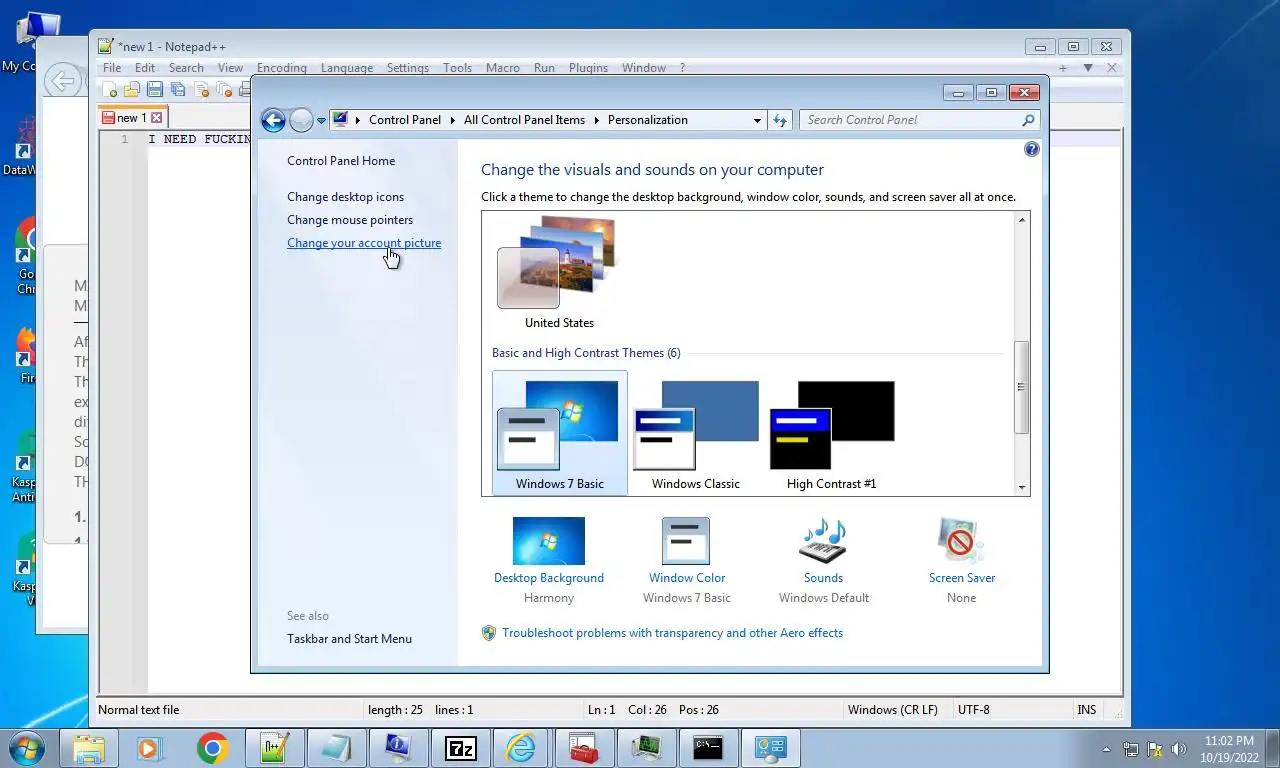The height and width of the screenshot is (768, 1280).
Task: Apply the High Contrast #1 theme
Action: point(832,434)
